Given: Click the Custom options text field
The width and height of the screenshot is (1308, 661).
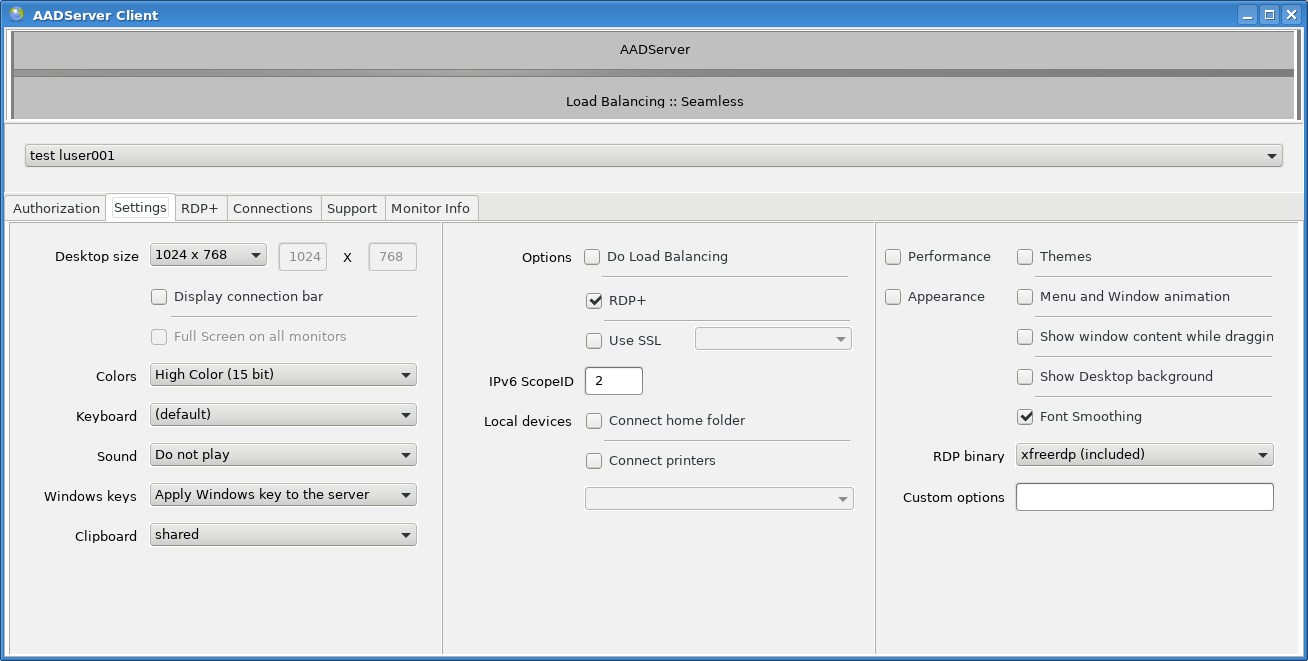Looking at the screenshot, I should click(x=1144, y=497).
